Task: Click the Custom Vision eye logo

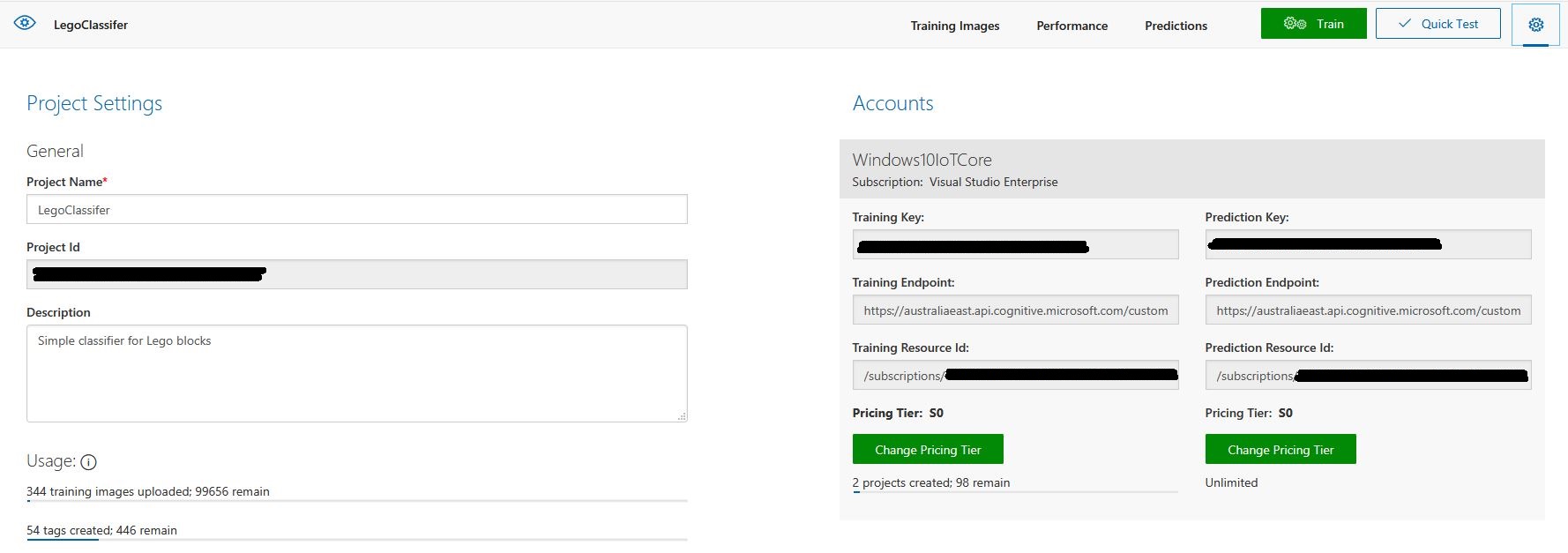Action: coord(25,24)
